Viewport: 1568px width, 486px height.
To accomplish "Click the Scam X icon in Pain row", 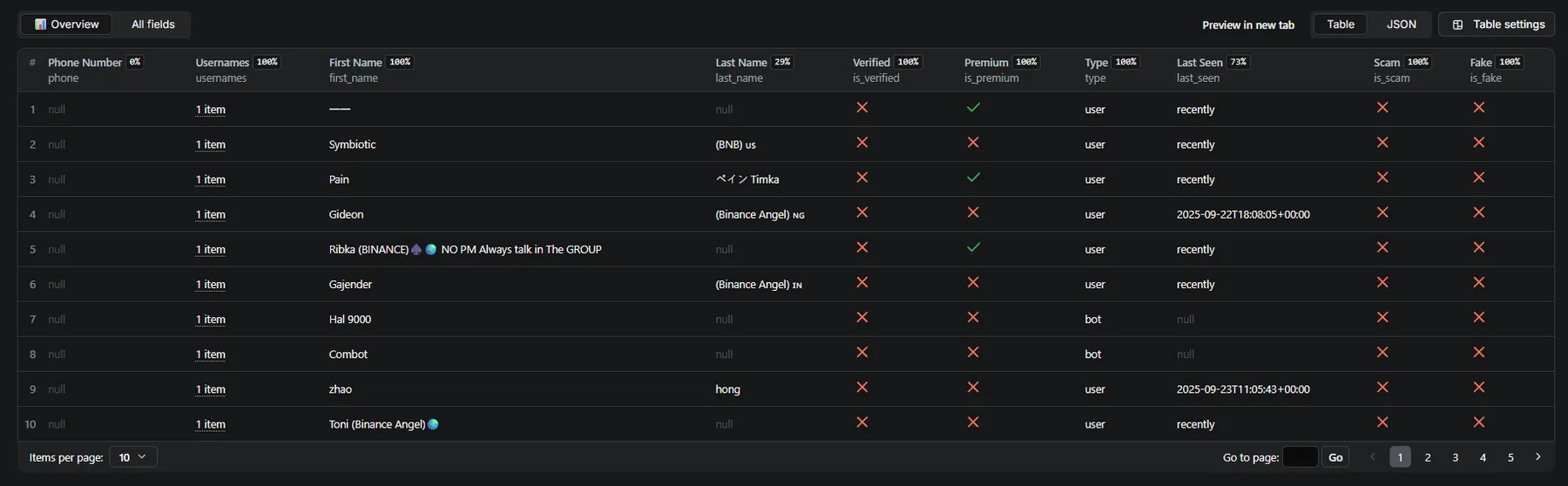I will (x=1382, y=178).
